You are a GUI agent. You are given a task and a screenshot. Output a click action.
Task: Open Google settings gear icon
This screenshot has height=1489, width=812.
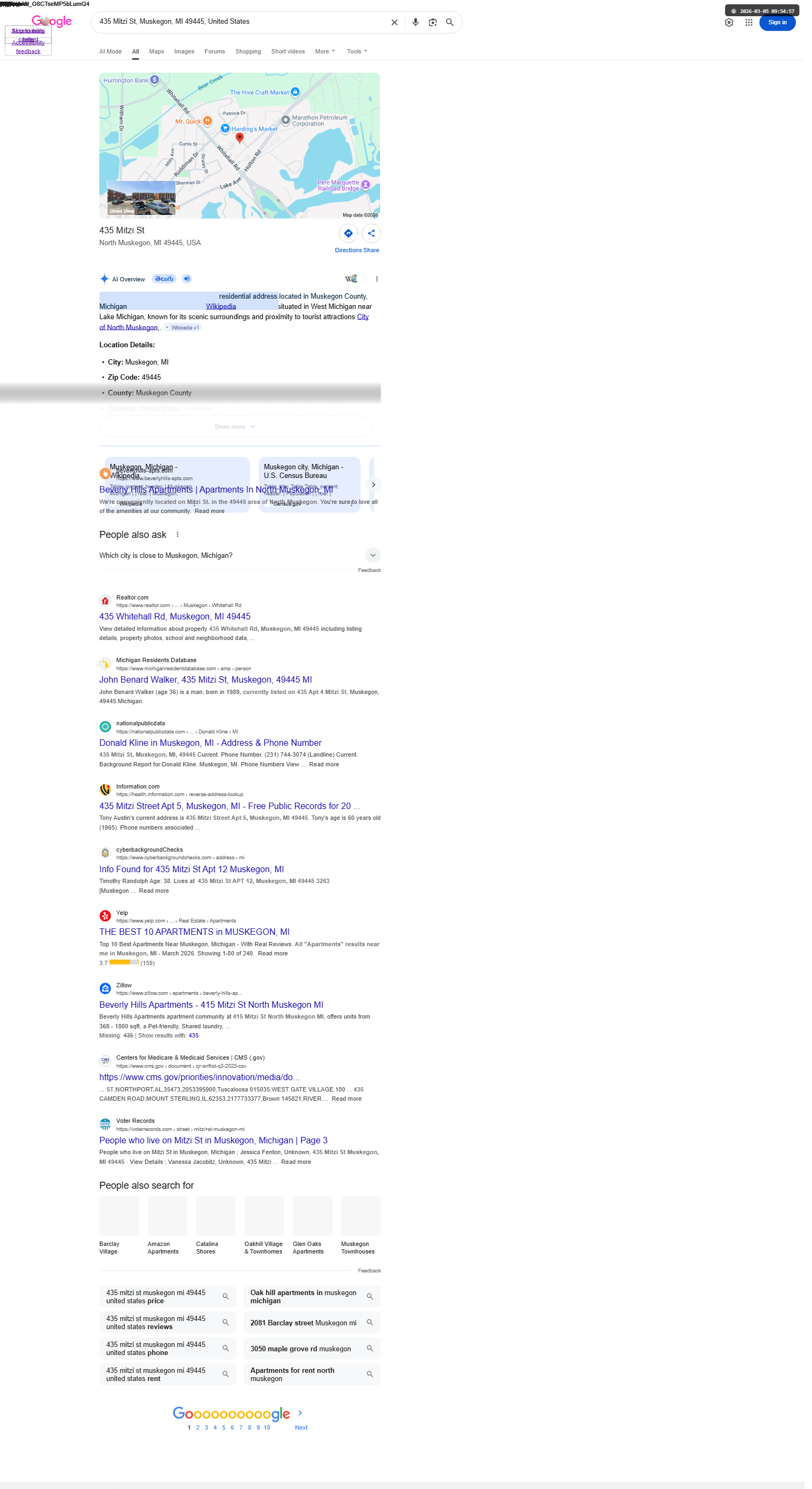pyautogui.click(x=729, y=23)
